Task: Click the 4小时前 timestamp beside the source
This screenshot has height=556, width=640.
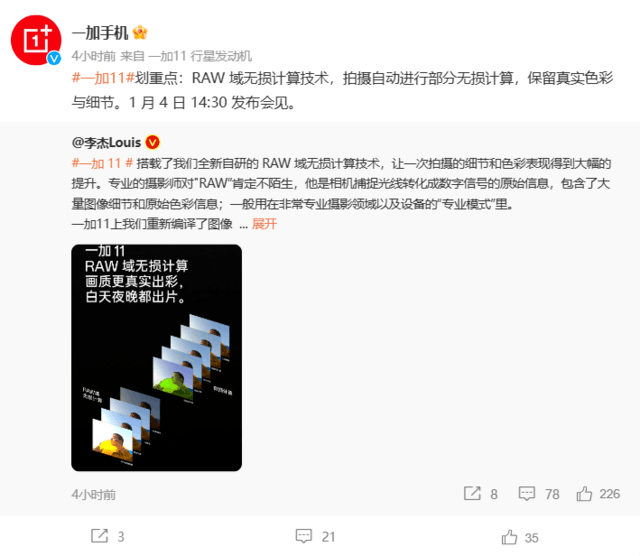Action: click(x=94, y=56)
